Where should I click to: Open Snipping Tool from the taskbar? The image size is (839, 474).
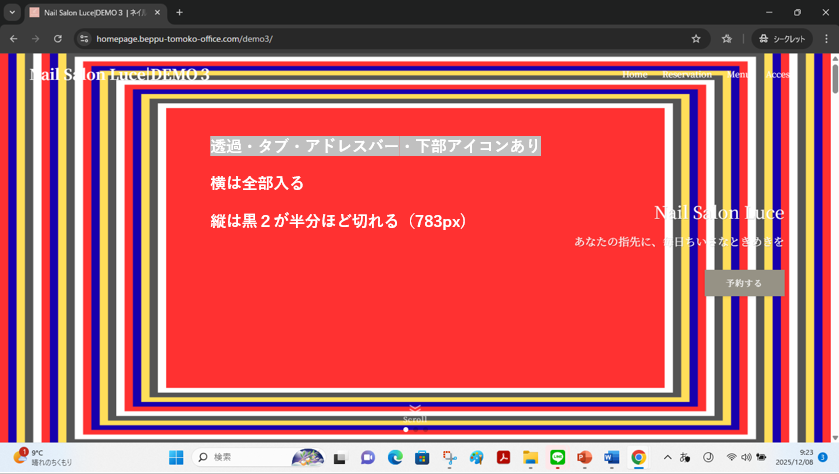coord(449,457)
